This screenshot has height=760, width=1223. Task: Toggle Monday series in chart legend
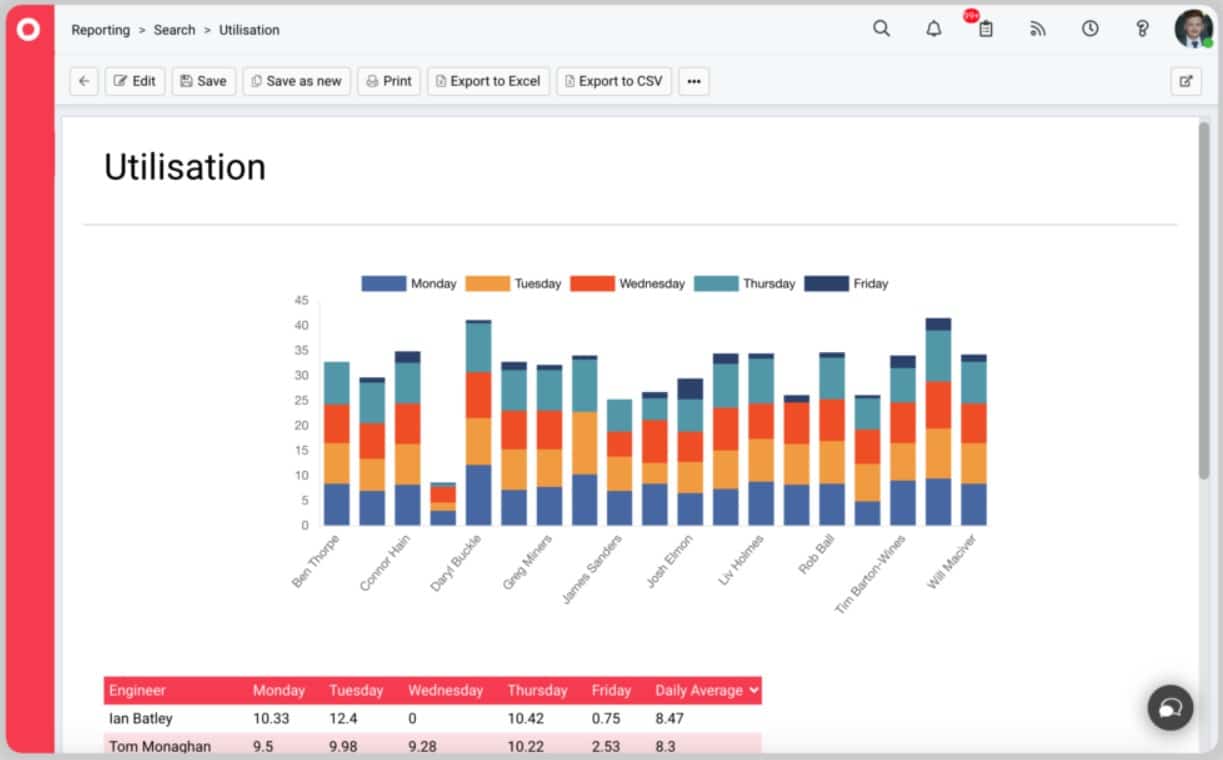point(409,283)
